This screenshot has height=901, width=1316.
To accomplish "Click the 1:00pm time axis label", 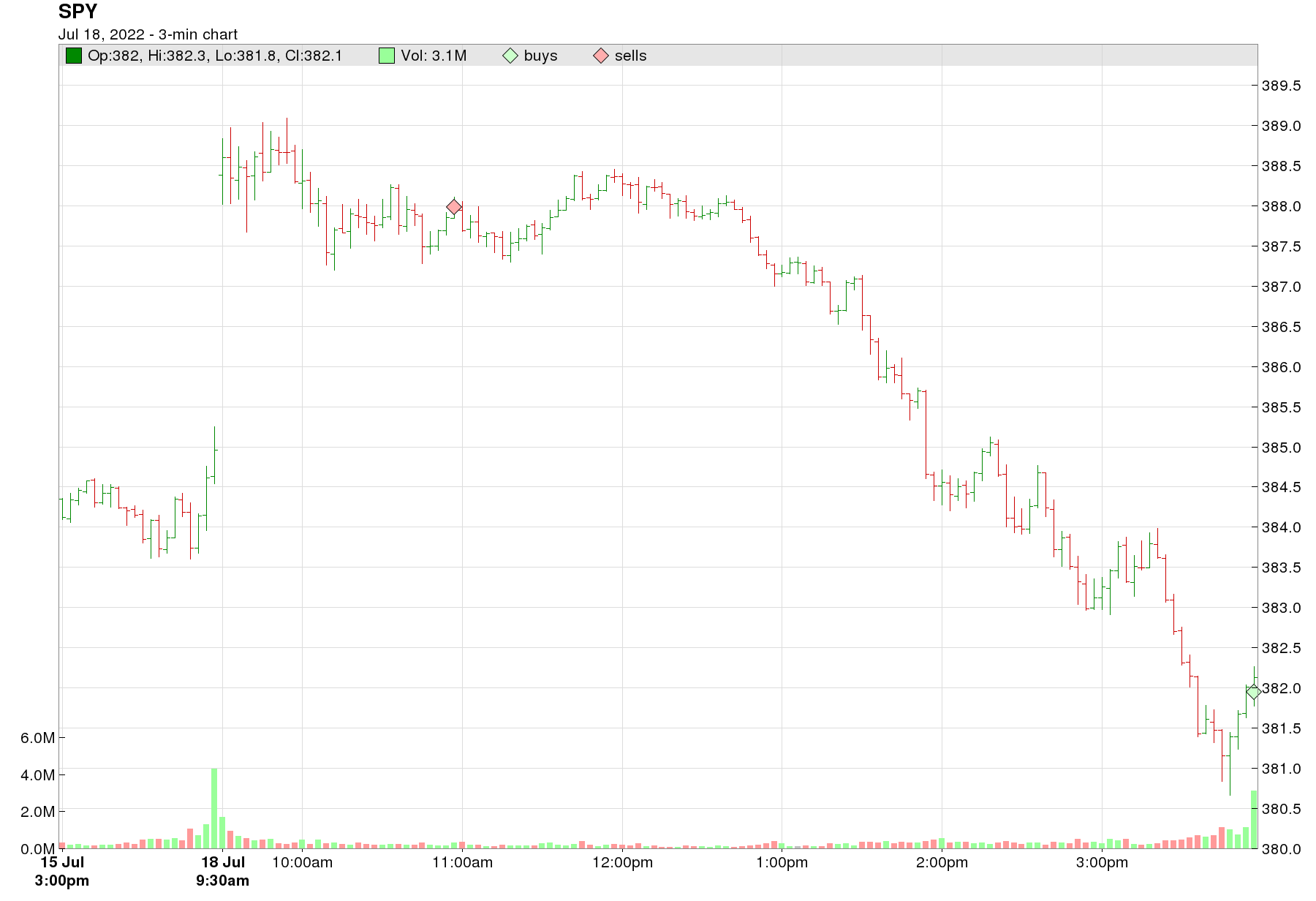I will (x=782, y=862).
